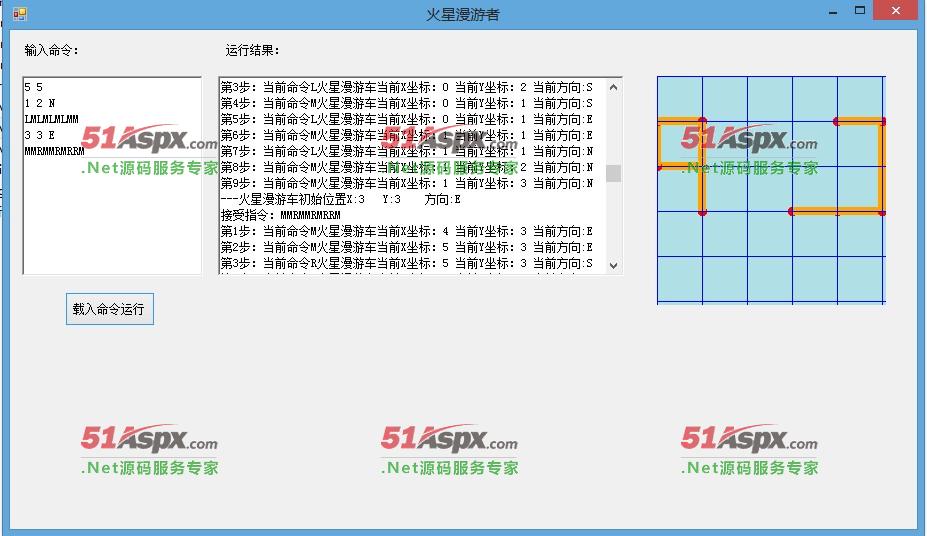Click the 第7步 result line
The image size is (927, 536).
coord(407,151)
